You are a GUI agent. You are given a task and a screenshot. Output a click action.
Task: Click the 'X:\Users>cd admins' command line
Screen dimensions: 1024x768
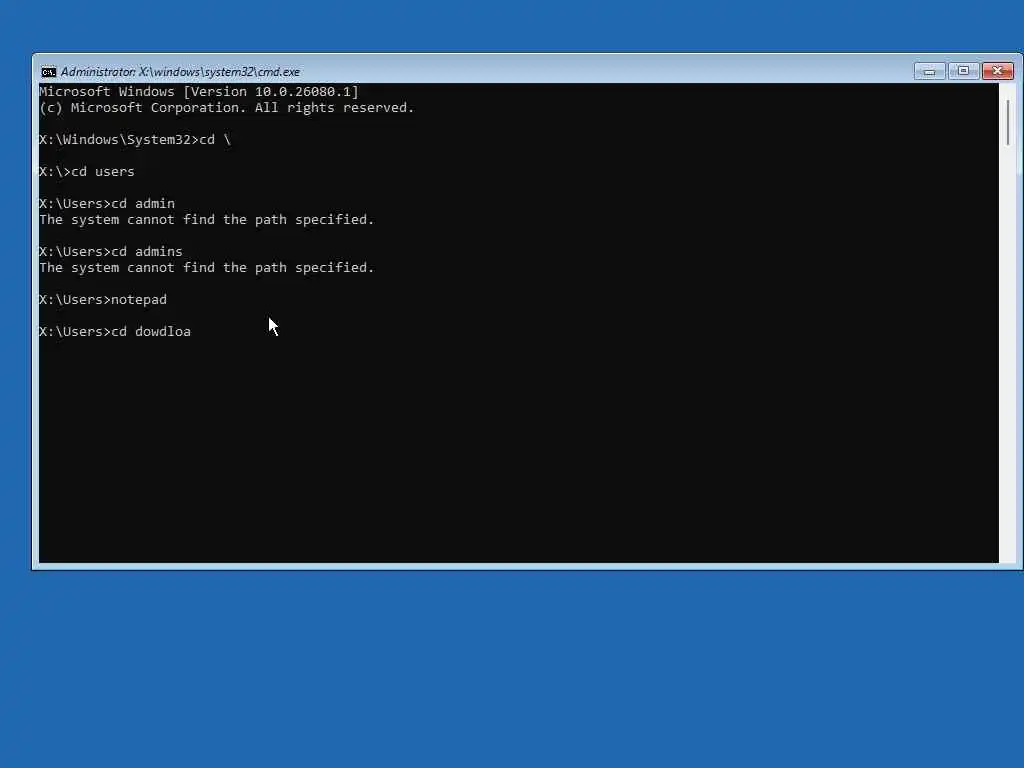[x=111, y=251]
